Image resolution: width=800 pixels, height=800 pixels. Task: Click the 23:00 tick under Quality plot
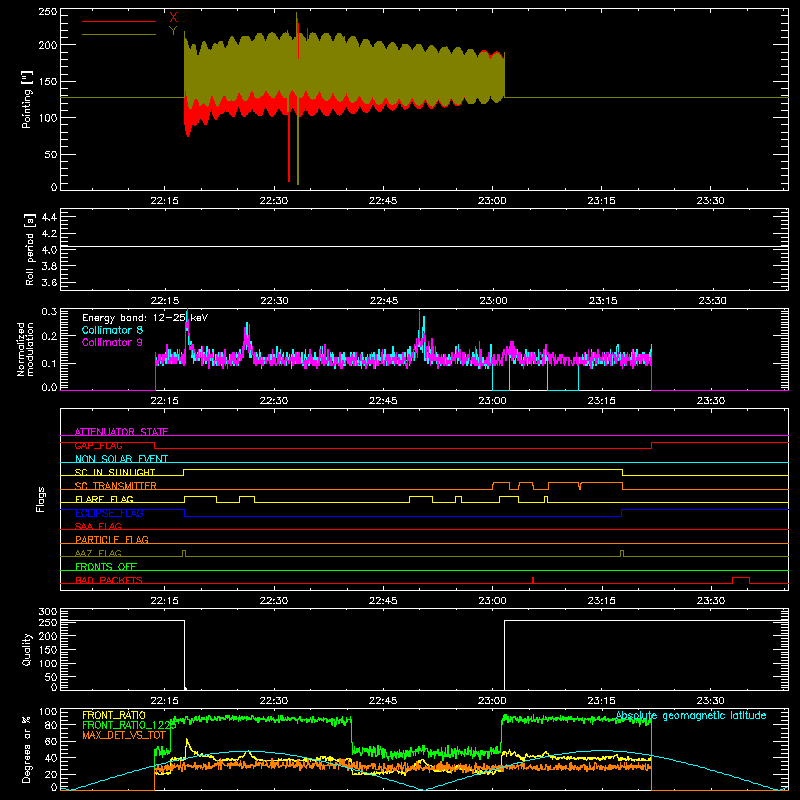(492, 701)
